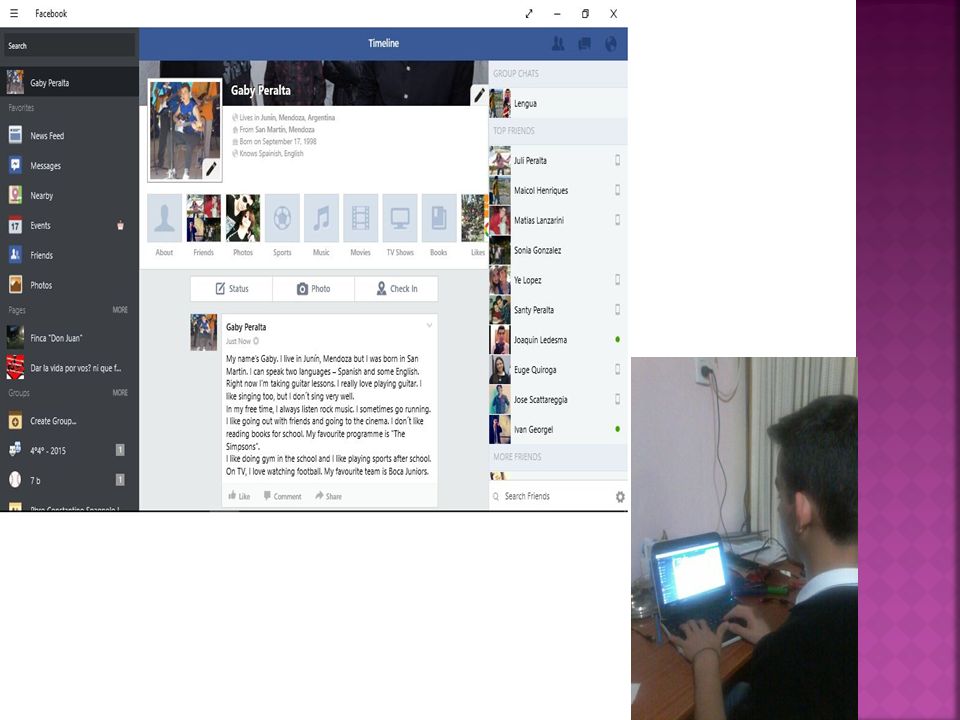Click the Check In button
The width and height of the screenshot is (960, 720).
(397, 289)
